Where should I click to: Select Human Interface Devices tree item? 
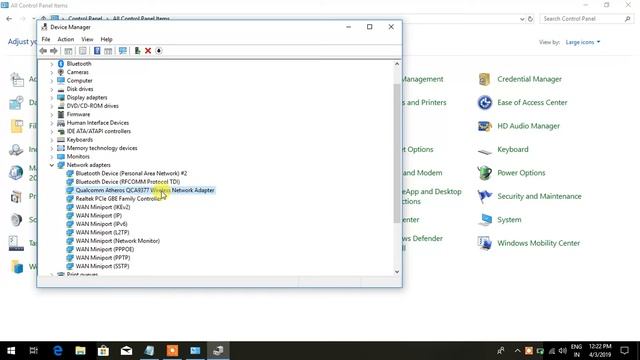(98, 123)
